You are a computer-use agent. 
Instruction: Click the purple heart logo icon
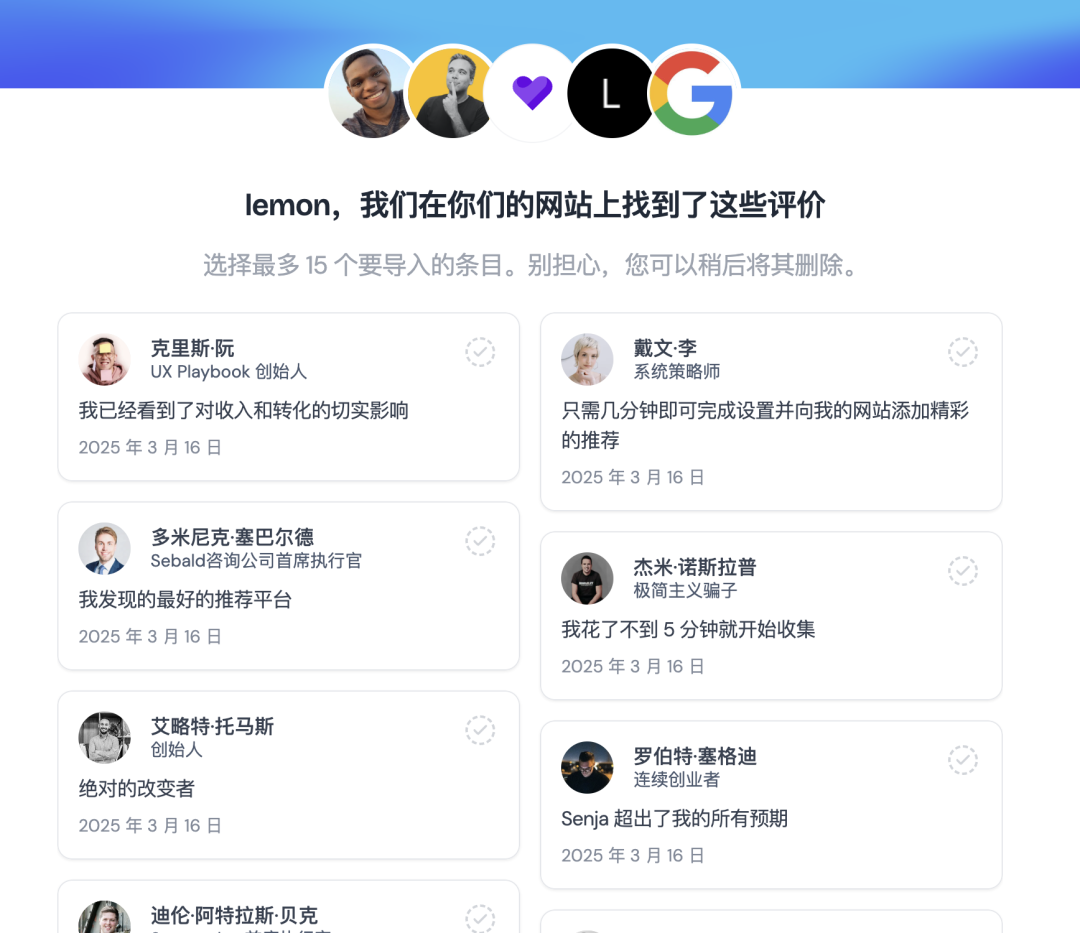(x=532, y=92)
